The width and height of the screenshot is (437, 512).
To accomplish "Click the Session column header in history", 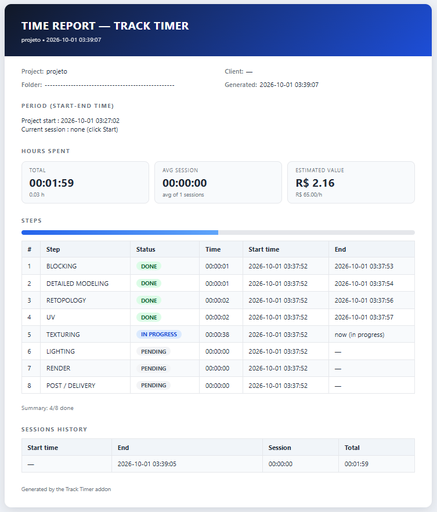I will 280,448.
